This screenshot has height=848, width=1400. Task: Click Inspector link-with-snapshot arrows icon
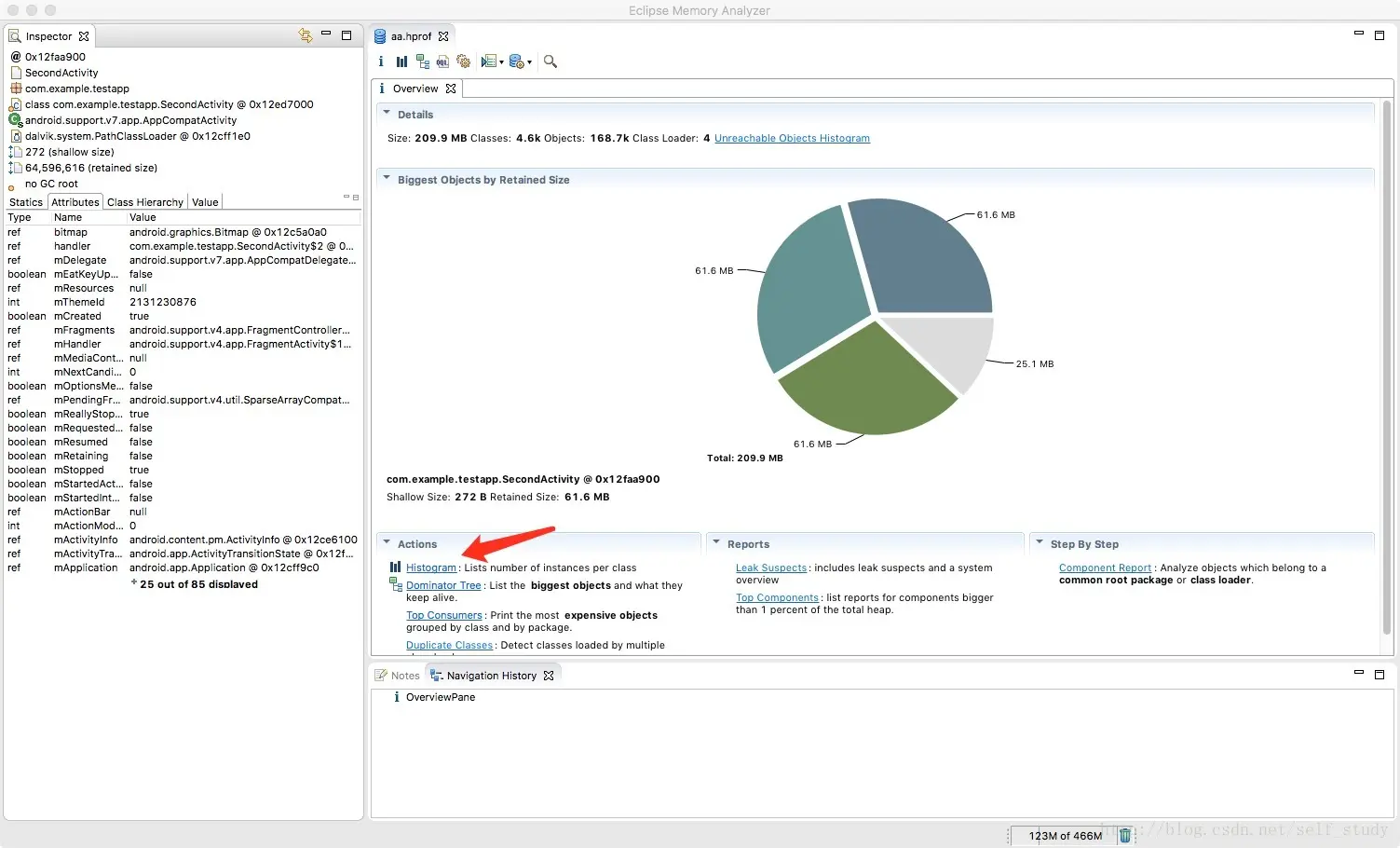305,35
